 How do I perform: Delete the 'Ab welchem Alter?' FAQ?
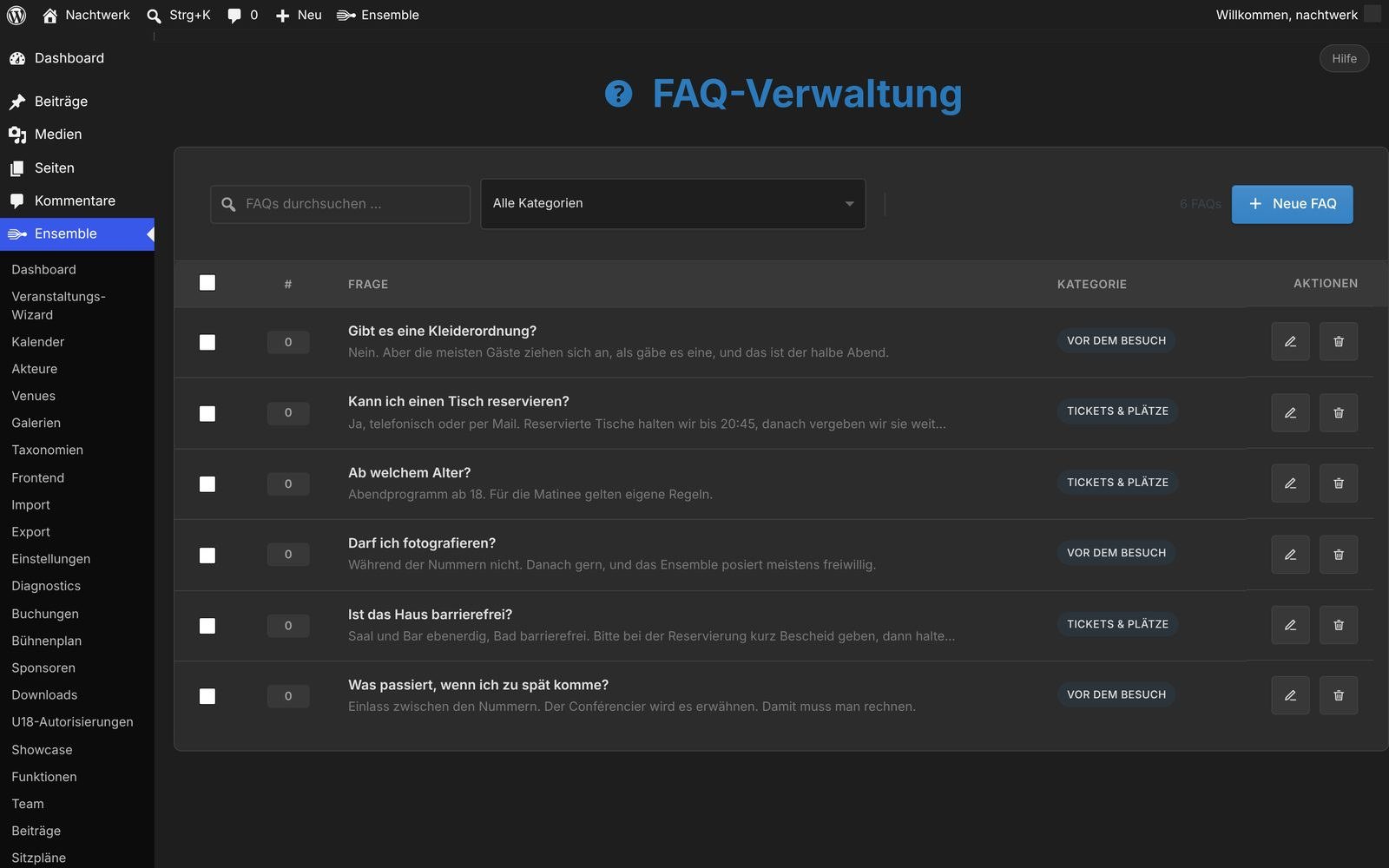coord(1339,483)
